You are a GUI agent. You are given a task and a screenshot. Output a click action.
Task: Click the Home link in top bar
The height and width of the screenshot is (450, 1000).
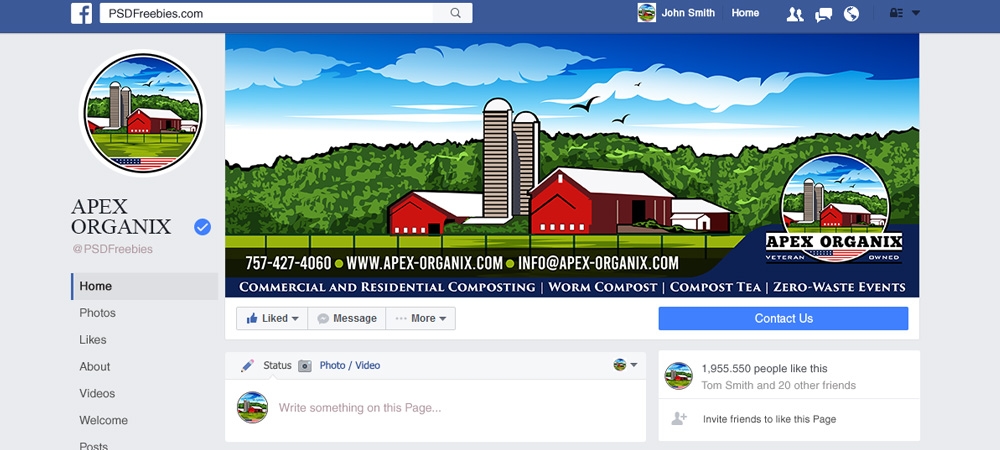pos(745,13)
